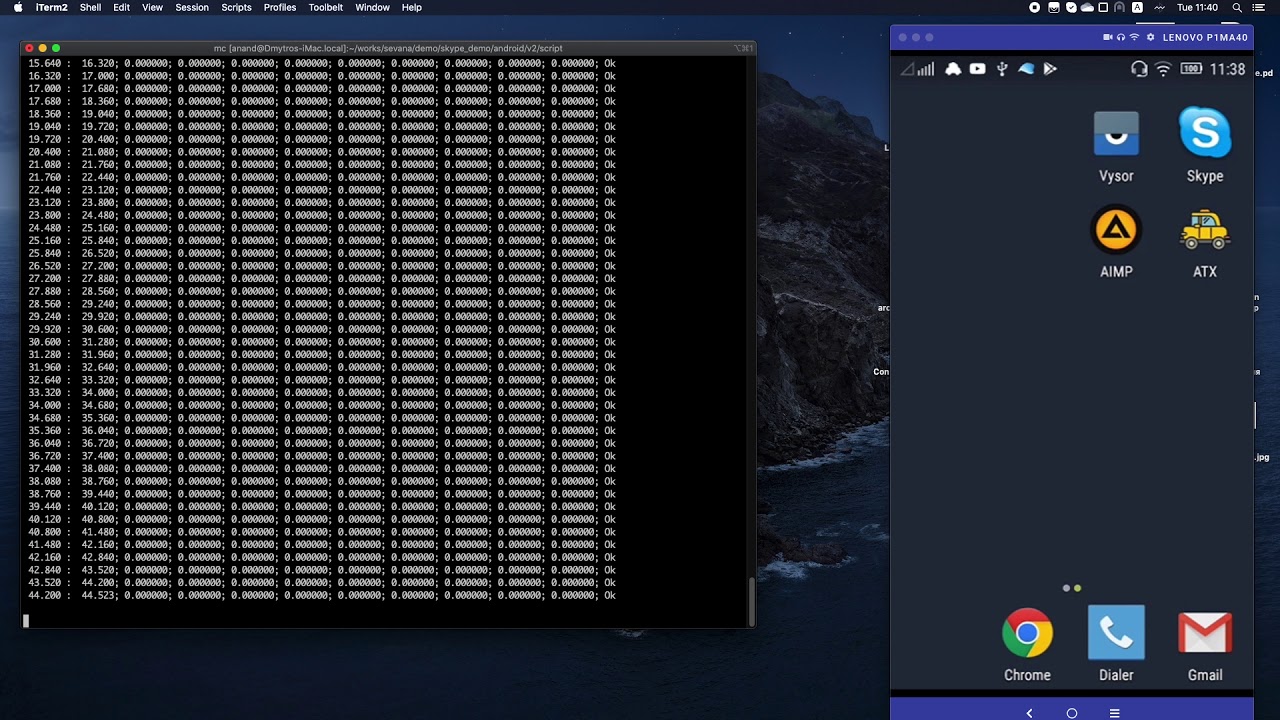Open the Skype app on the phone

point(1204,145)
